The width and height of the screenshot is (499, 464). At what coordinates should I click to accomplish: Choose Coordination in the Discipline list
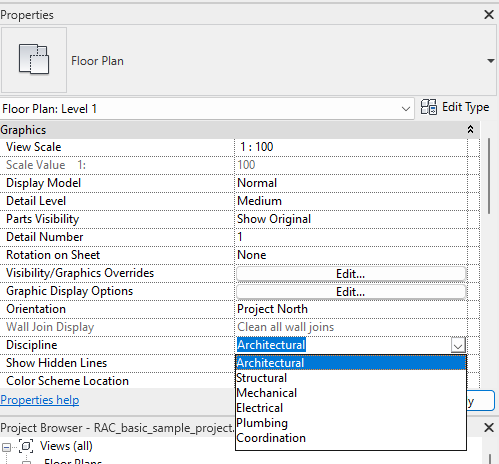351,438
